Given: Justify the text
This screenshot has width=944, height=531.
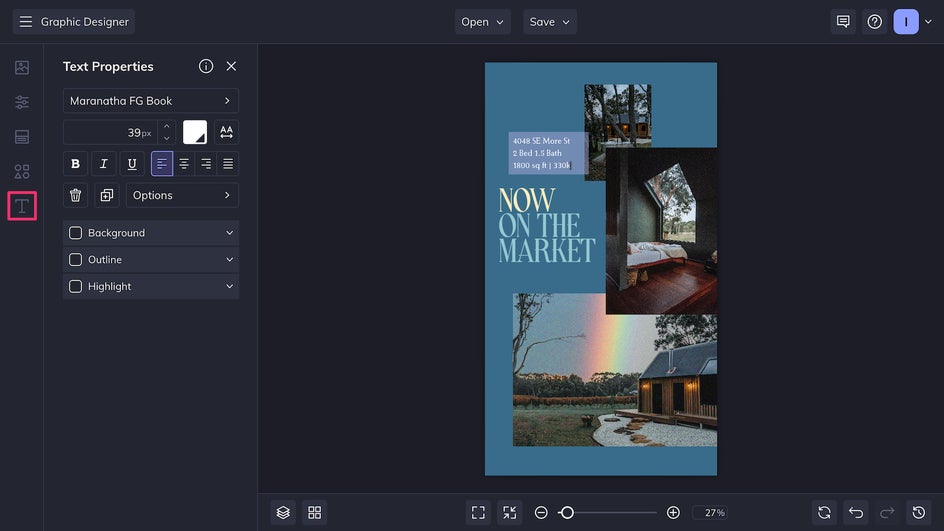Looking at the screenshot, I should [x=228, y=164].
